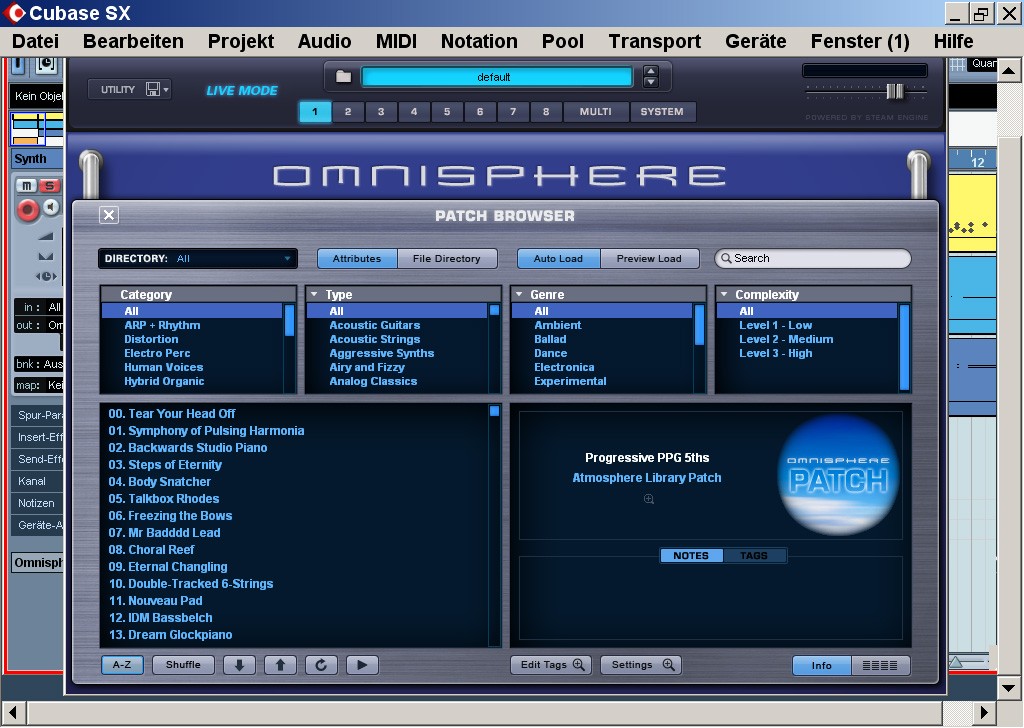
Task: Filter by category ARP + Rhythm
Action: pos(162,325)
